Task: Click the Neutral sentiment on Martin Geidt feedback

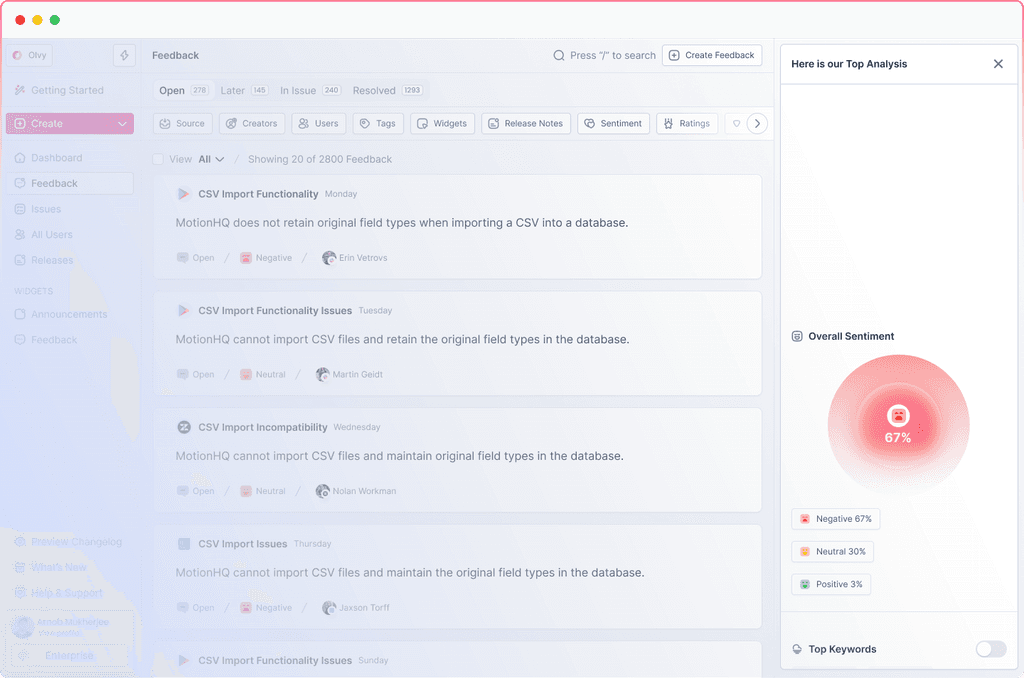Action: 263,374
